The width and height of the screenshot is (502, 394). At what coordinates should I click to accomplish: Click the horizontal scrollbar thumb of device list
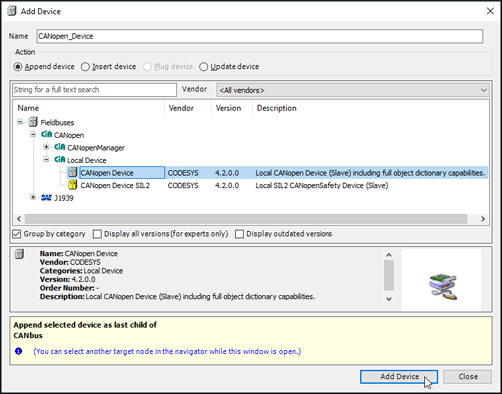(246, 219)
